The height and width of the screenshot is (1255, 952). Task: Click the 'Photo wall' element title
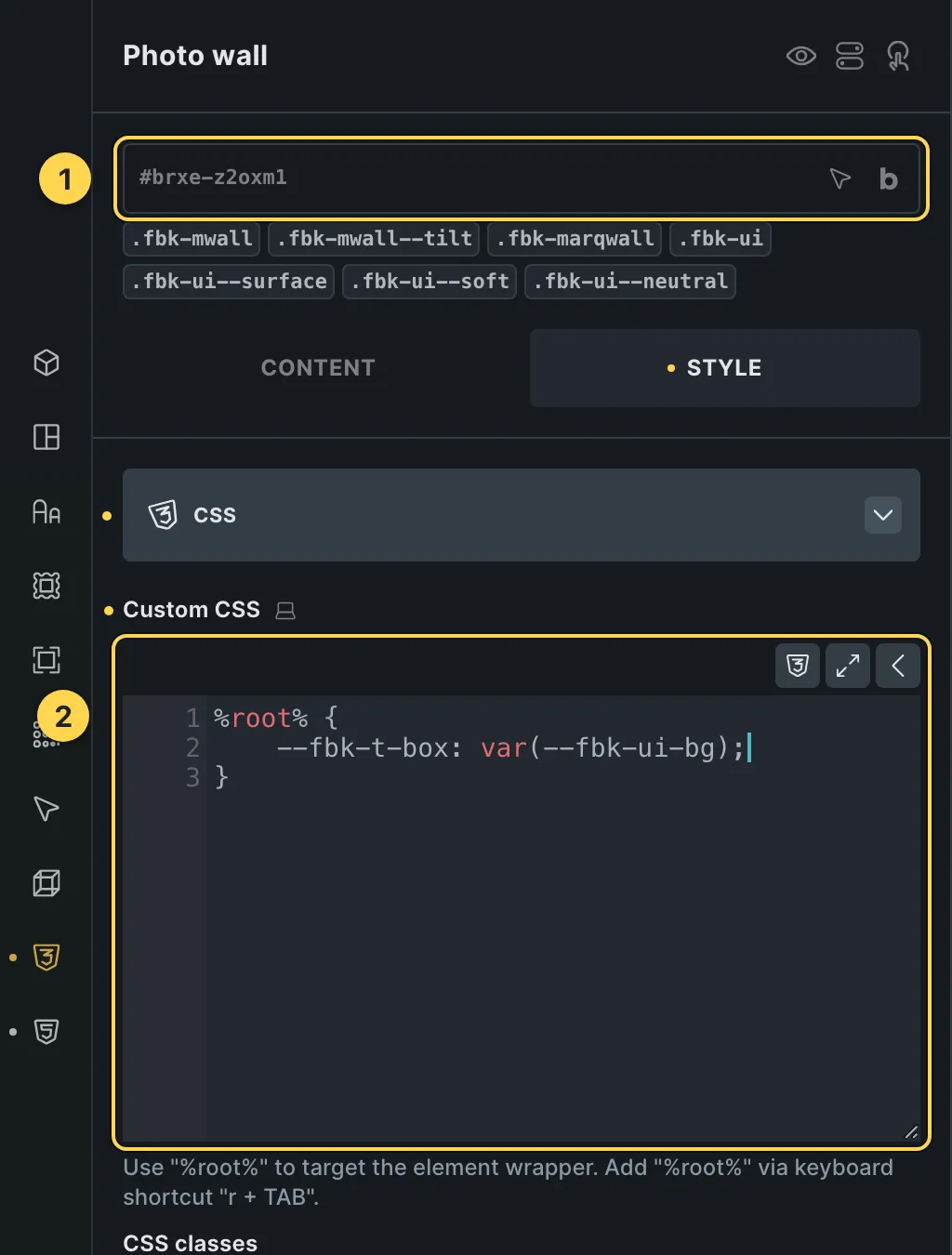[195, 56]
